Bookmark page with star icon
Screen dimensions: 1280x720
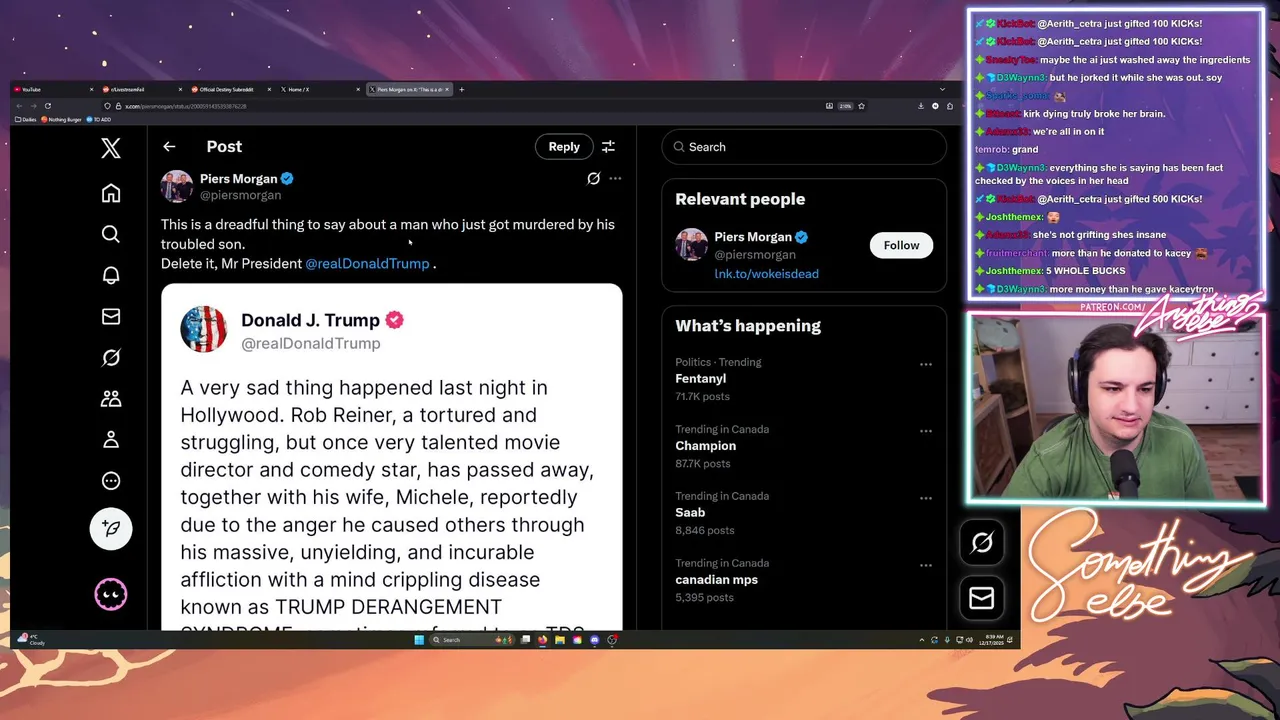pos(861,106)
